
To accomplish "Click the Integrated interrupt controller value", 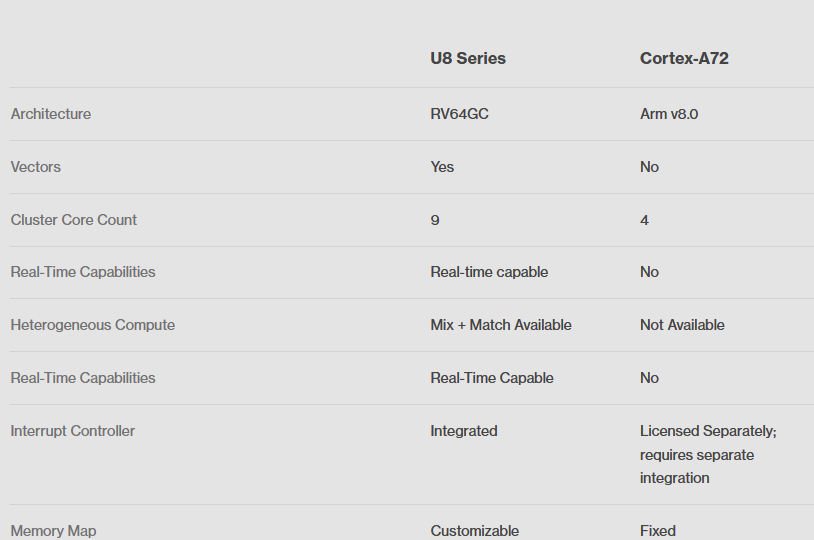I will pyautogui.click(x=464, y=431).
